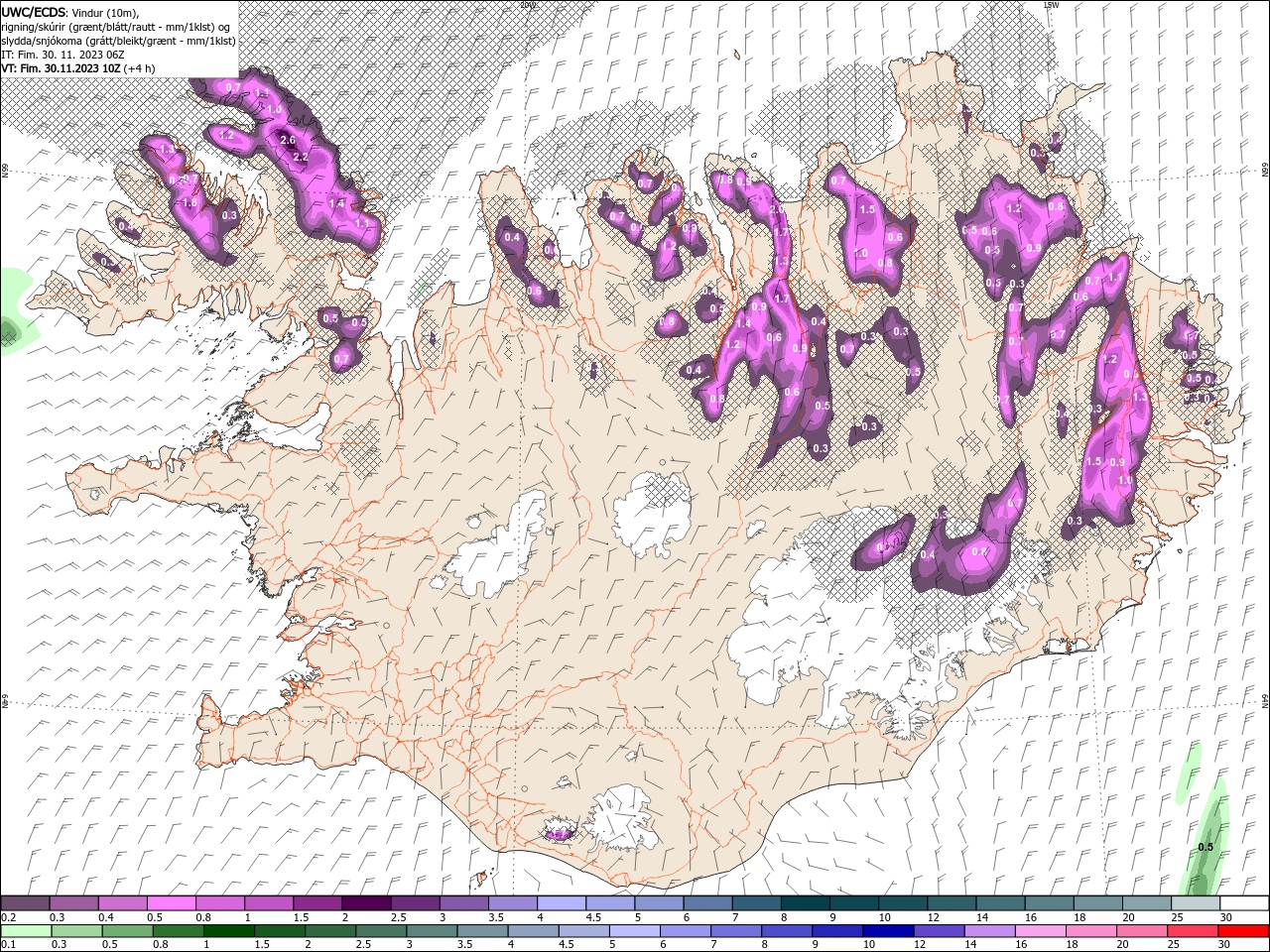The width and height of the screenshot is (1270, 952).
Task: Pick the lower-row swatch starting at 3.5
Action: click(482, 931)
